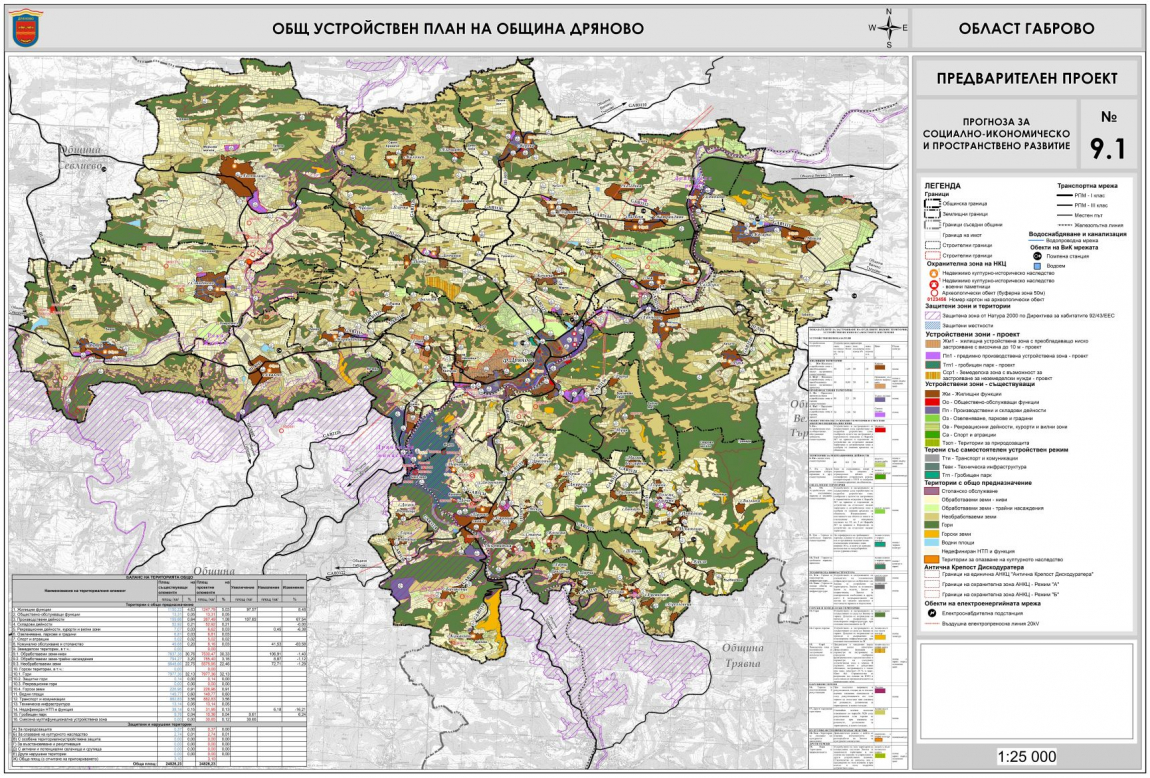Click the Антична Крепост Дискодуратера heading
This screenshot has height=778, width=1150.
click(974, 568)
